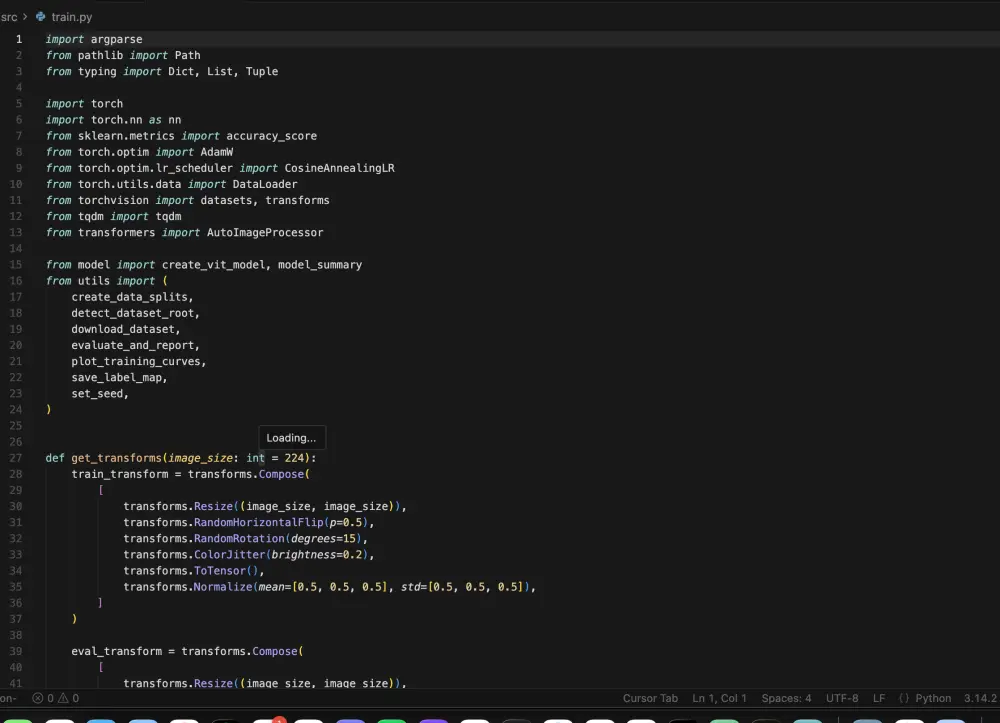Select Python interpreter version 3.14.2

[x=980, y=698]
